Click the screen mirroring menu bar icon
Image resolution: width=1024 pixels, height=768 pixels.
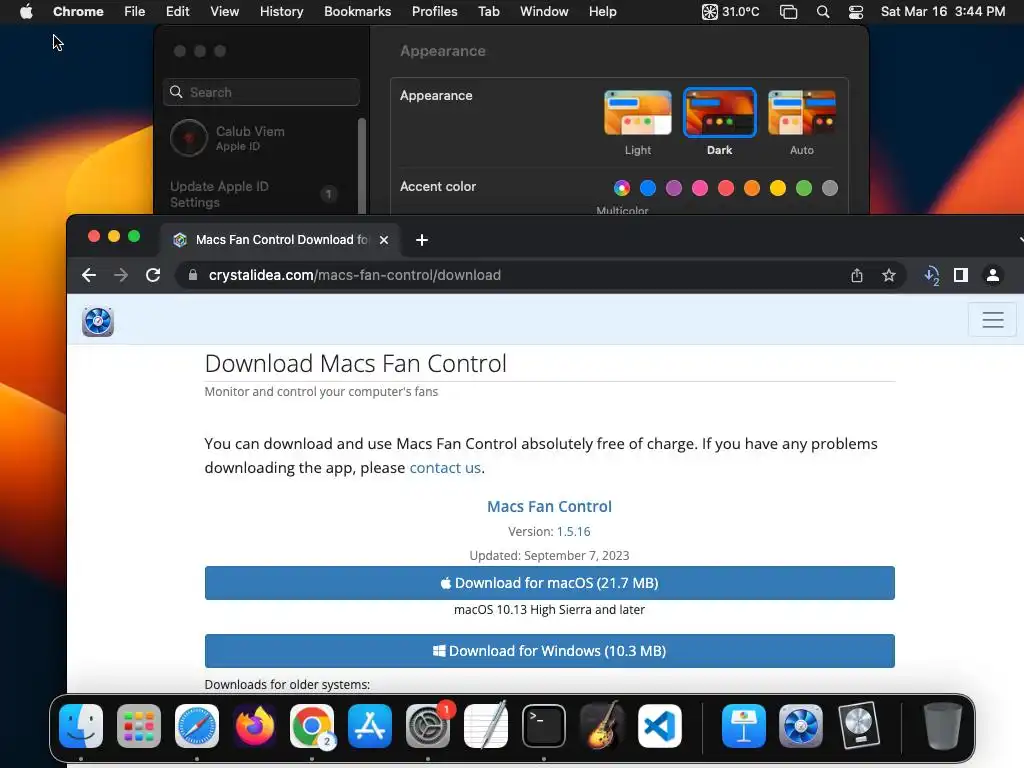pos(788,12)
